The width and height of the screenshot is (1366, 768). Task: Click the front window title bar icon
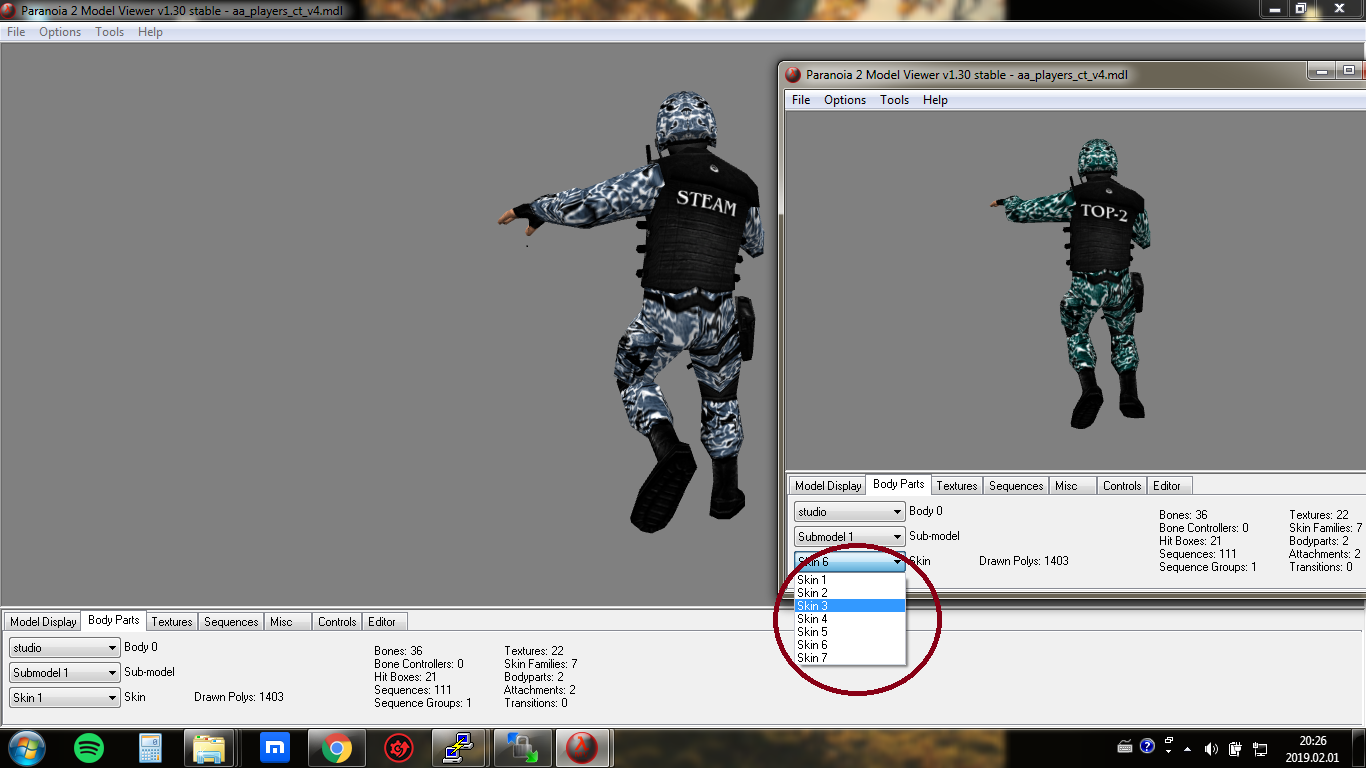pyautogui.click(x=793, y=75)
